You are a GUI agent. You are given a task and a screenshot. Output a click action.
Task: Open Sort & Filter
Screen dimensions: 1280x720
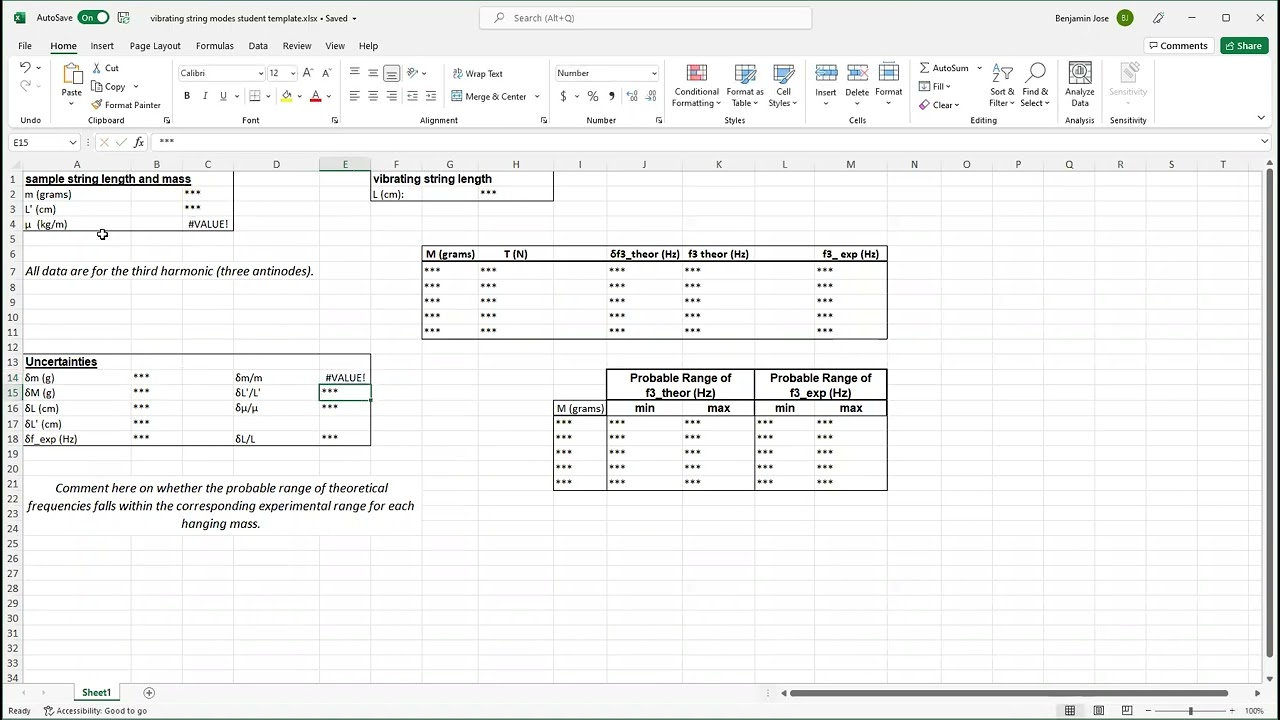pyautogui.click(x=1002, y=86)
